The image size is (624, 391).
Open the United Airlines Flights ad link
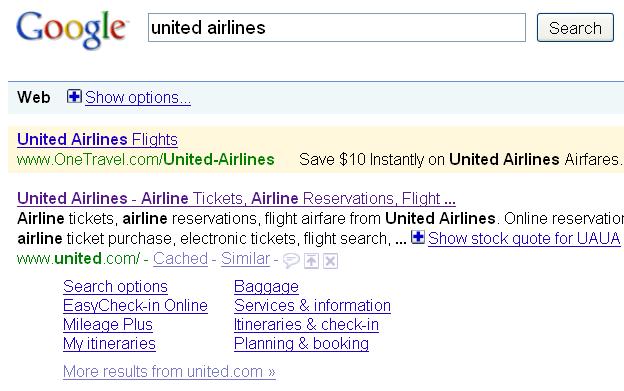coord(98,140)
